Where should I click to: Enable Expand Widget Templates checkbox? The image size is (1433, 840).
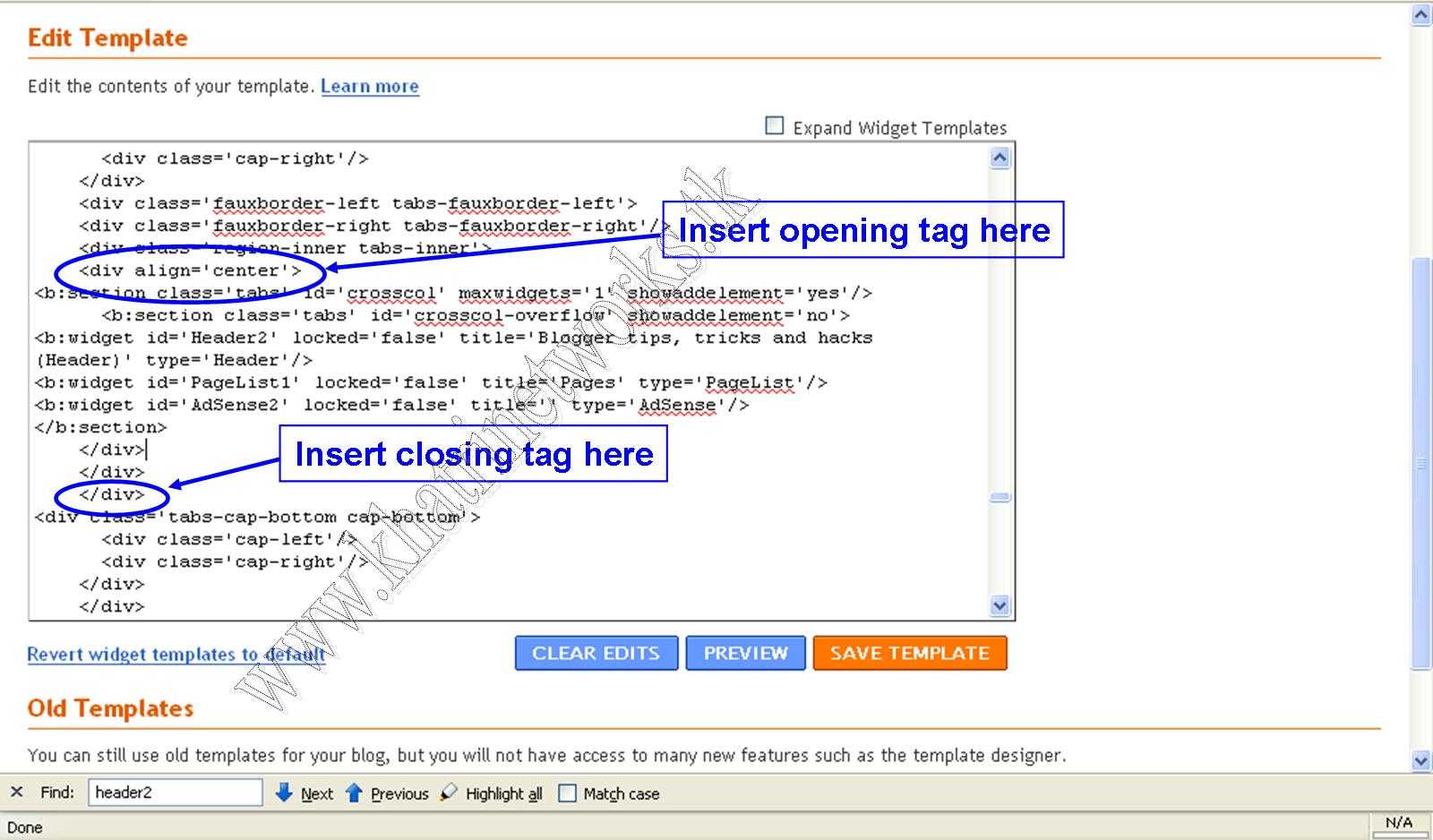point(775,126)
